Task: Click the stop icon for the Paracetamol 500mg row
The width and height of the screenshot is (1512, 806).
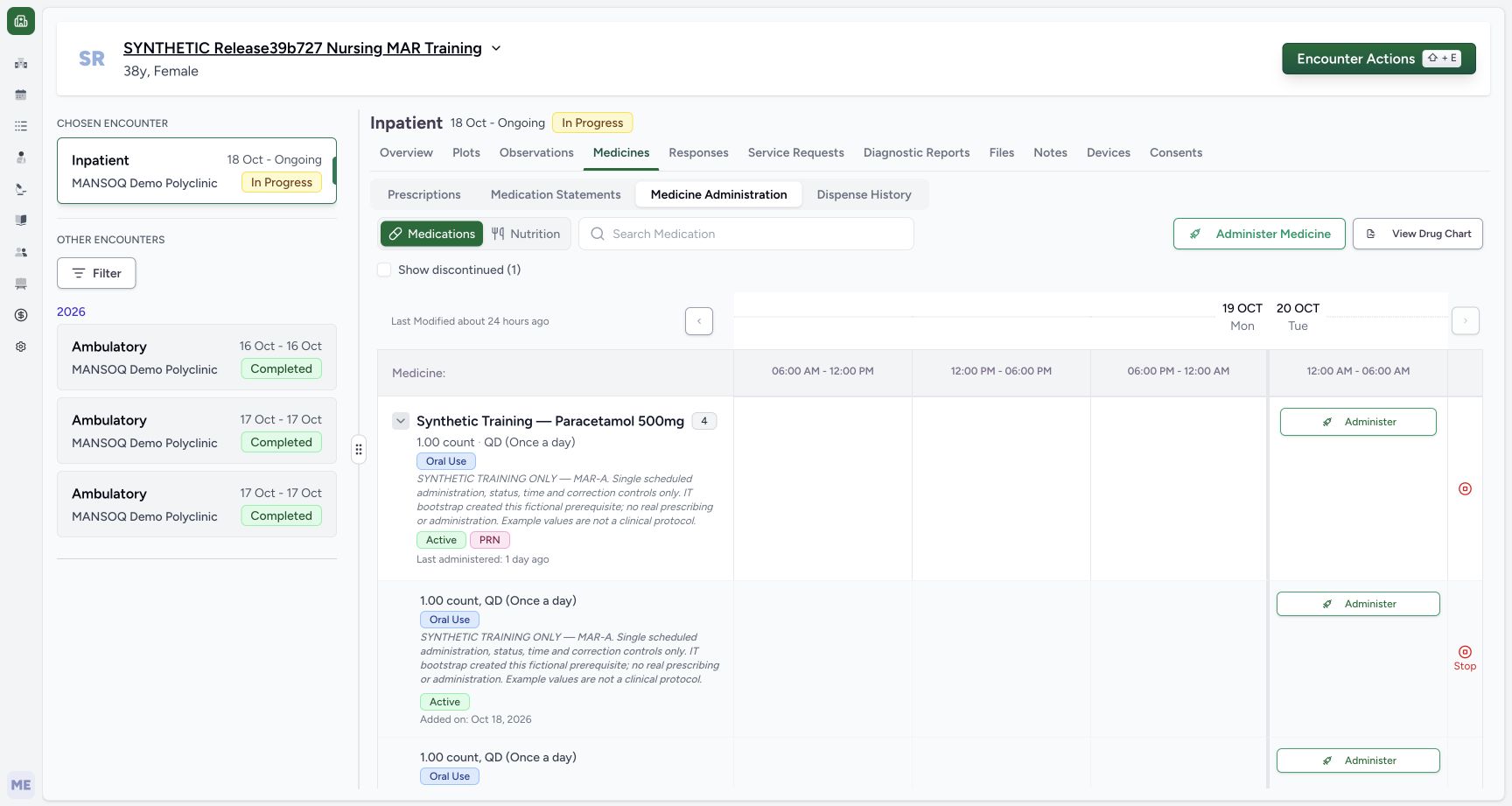Action: 1465,489
